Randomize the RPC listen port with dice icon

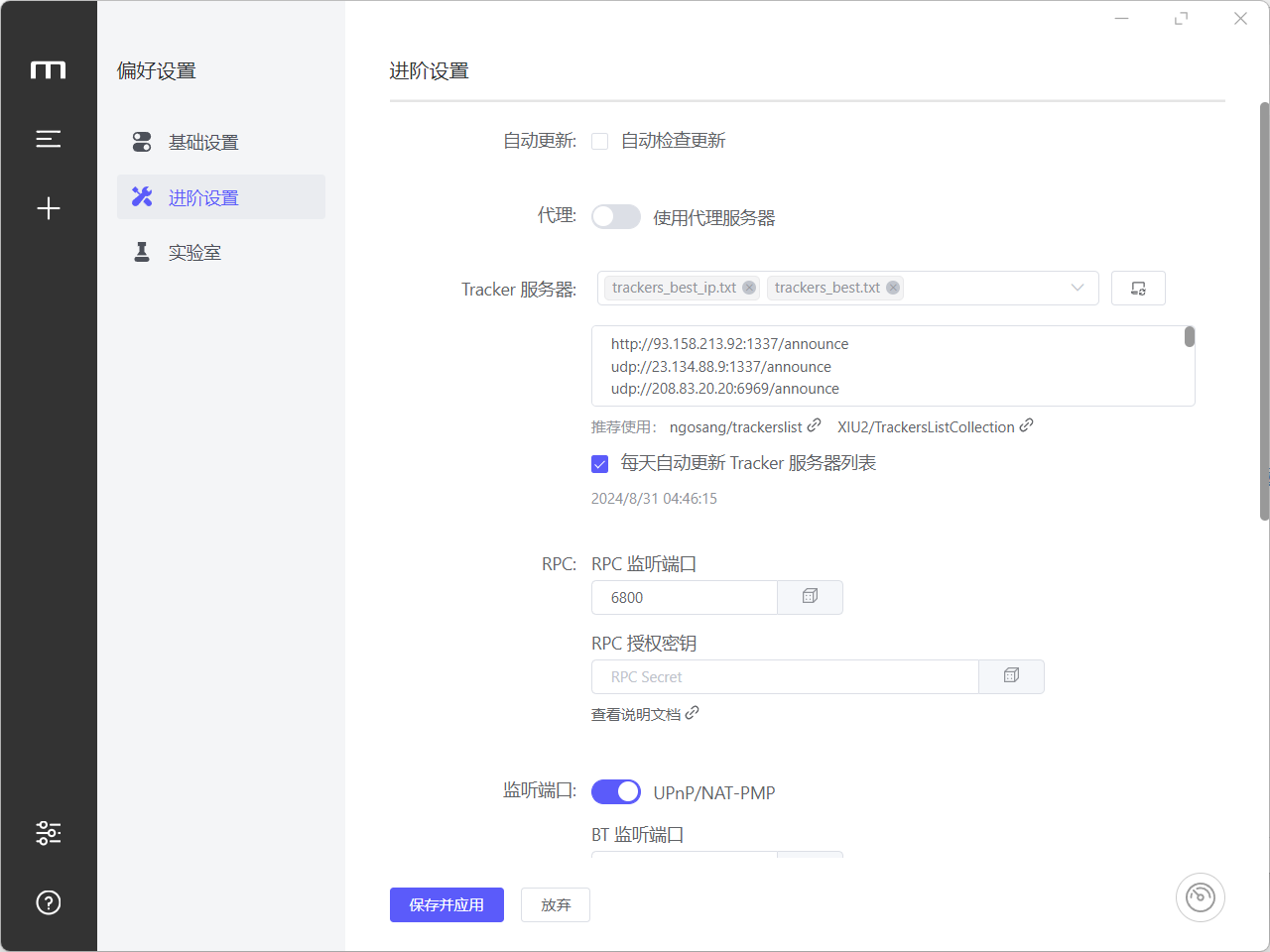tap(810, 597)
